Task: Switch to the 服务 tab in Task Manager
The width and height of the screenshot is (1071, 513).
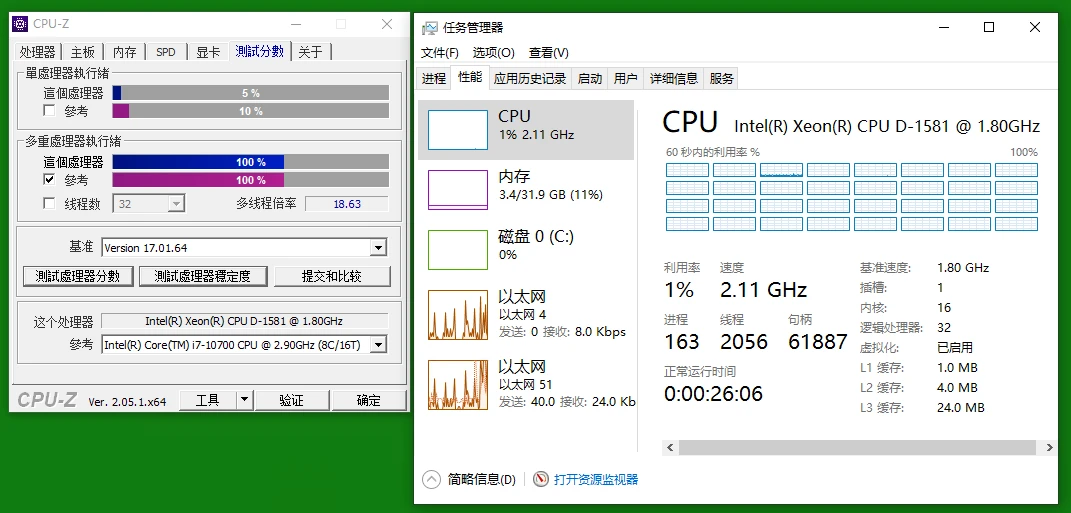Action: [x=721, y=79]
